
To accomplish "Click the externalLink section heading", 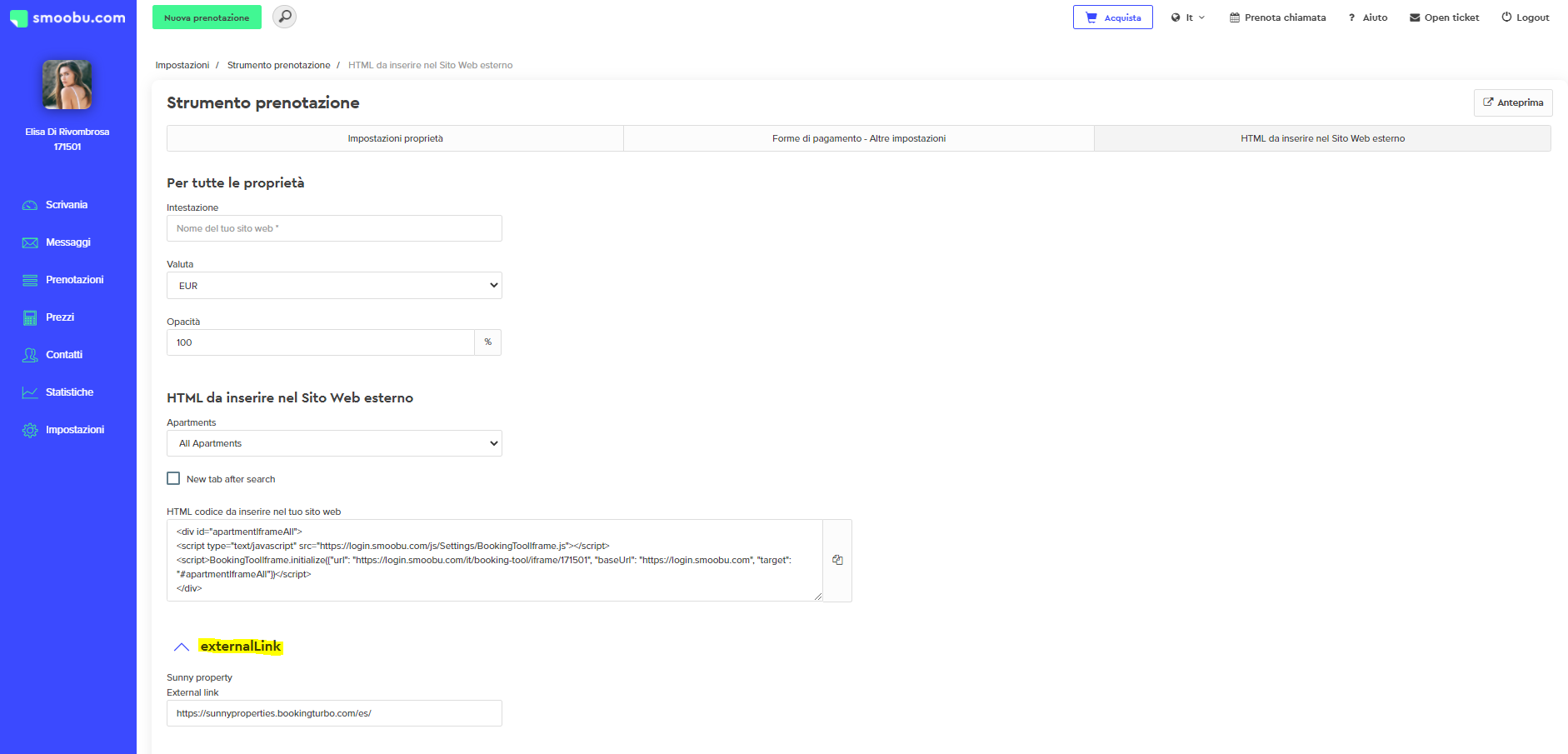I will coord(241,647).
